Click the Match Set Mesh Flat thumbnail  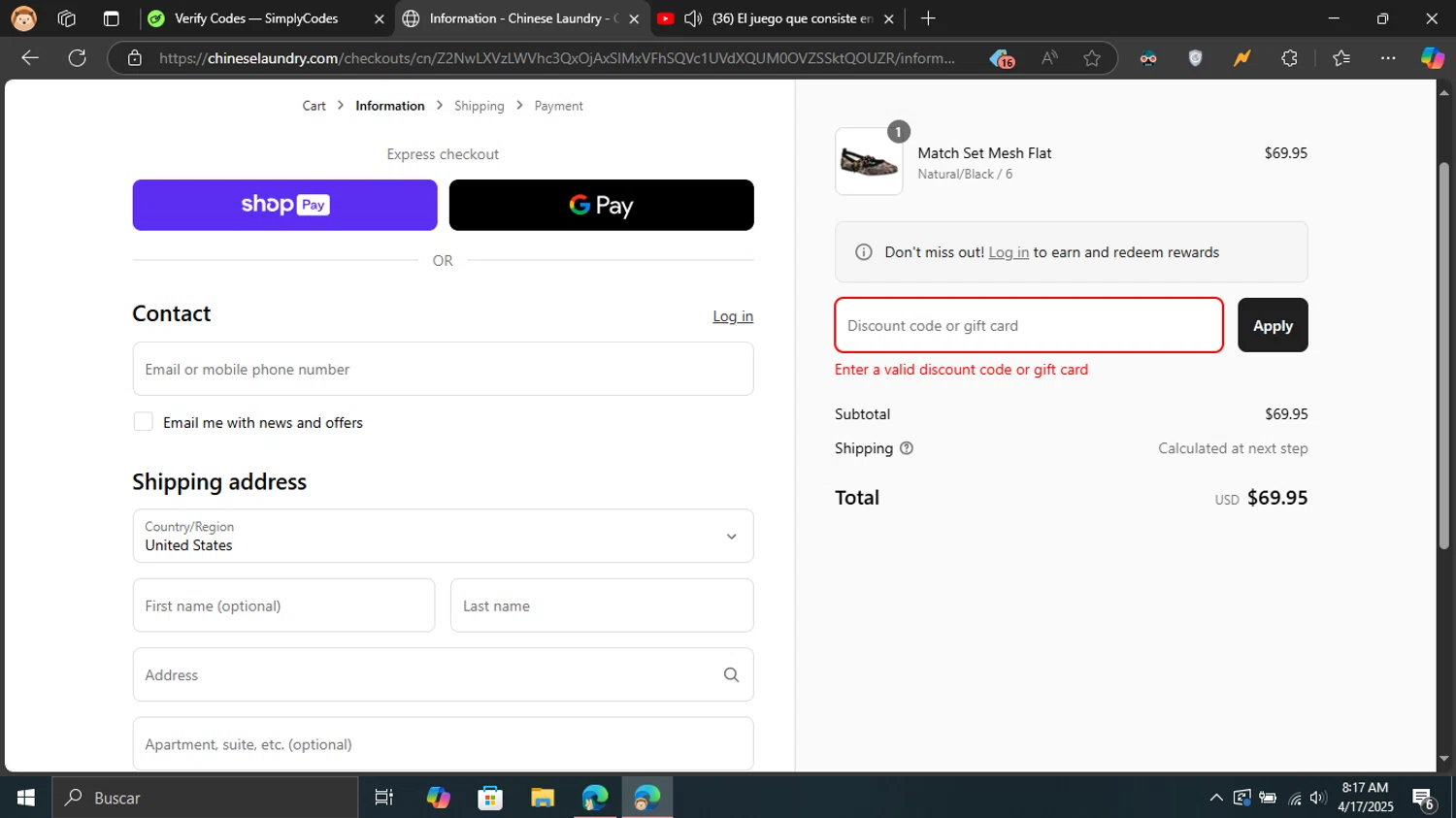click(x=869, y=161)
